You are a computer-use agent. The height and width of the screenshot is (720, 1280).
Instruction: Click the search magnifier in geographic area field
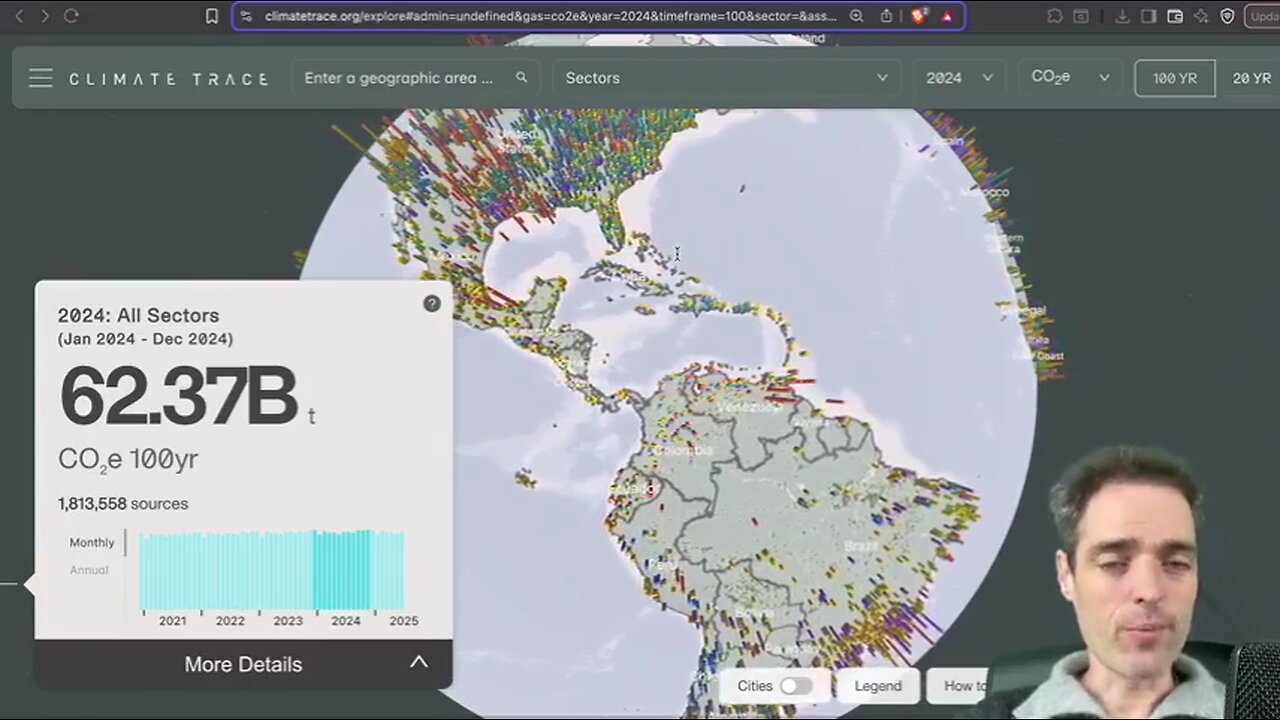pos(521,78)
